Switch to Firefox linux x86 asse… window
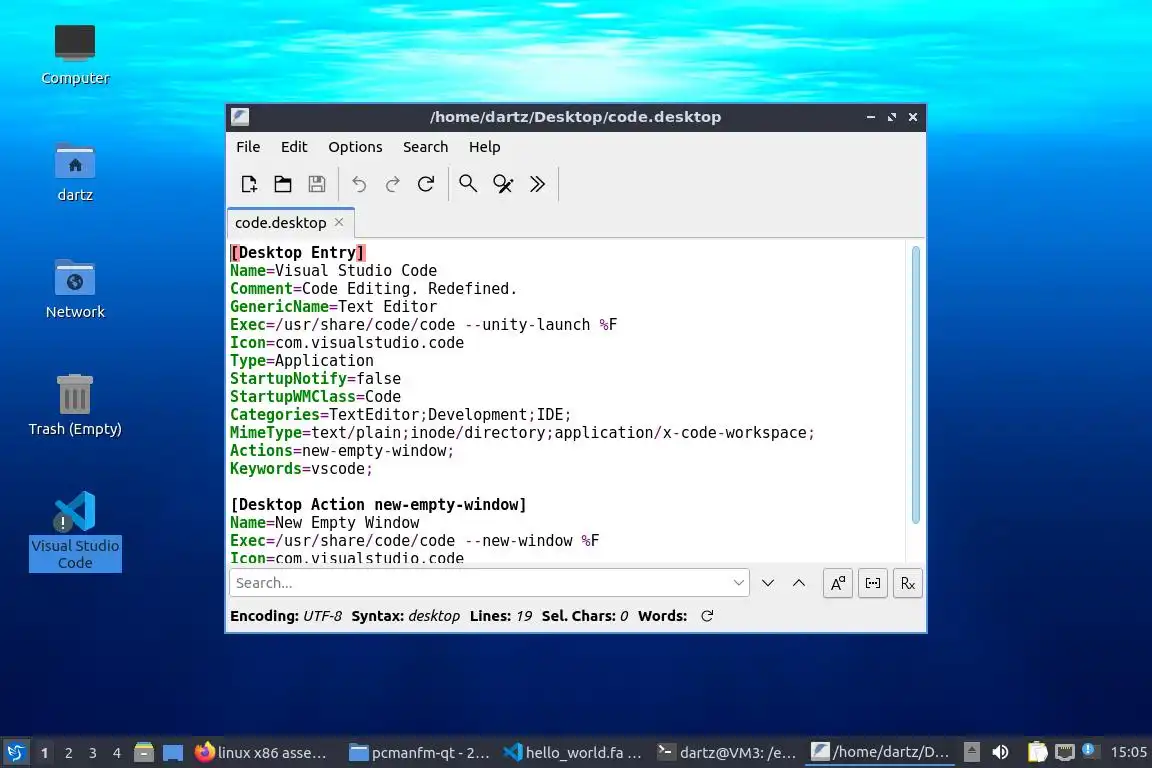Image resolution: width=1152 pixels, height=768 pixels. pos(261,753)
